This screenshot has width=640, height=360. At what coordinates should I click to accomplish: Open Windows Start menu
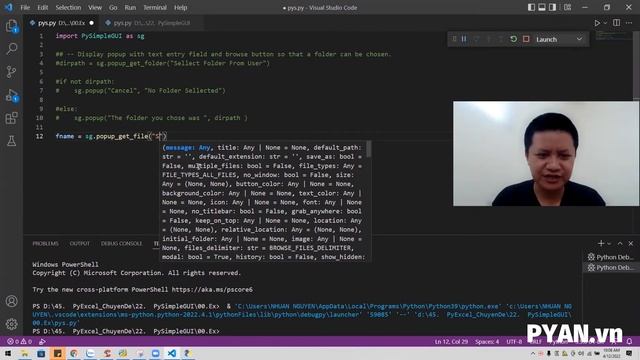tap(8, 353)
